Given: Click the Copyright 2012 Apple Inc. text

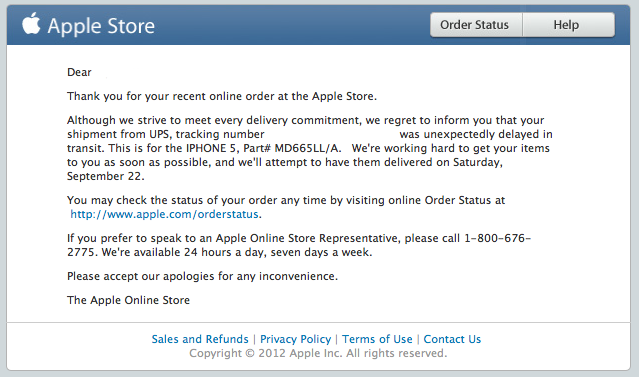Looking at the screenshot, I should pos(318,353).
